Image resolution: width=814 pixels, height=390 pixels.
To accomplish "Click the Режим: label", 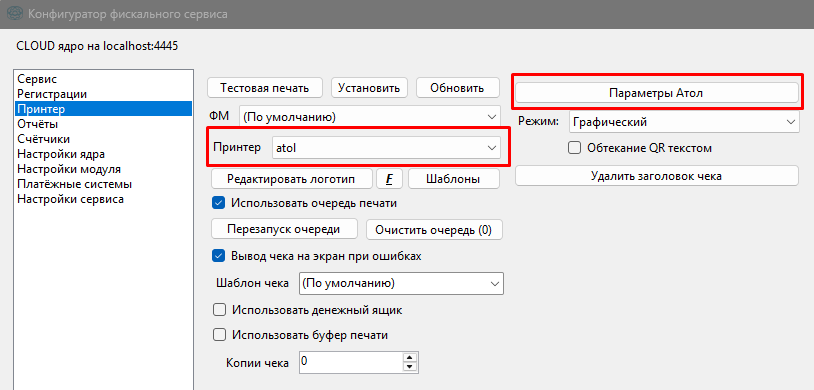I will [538, 122].
